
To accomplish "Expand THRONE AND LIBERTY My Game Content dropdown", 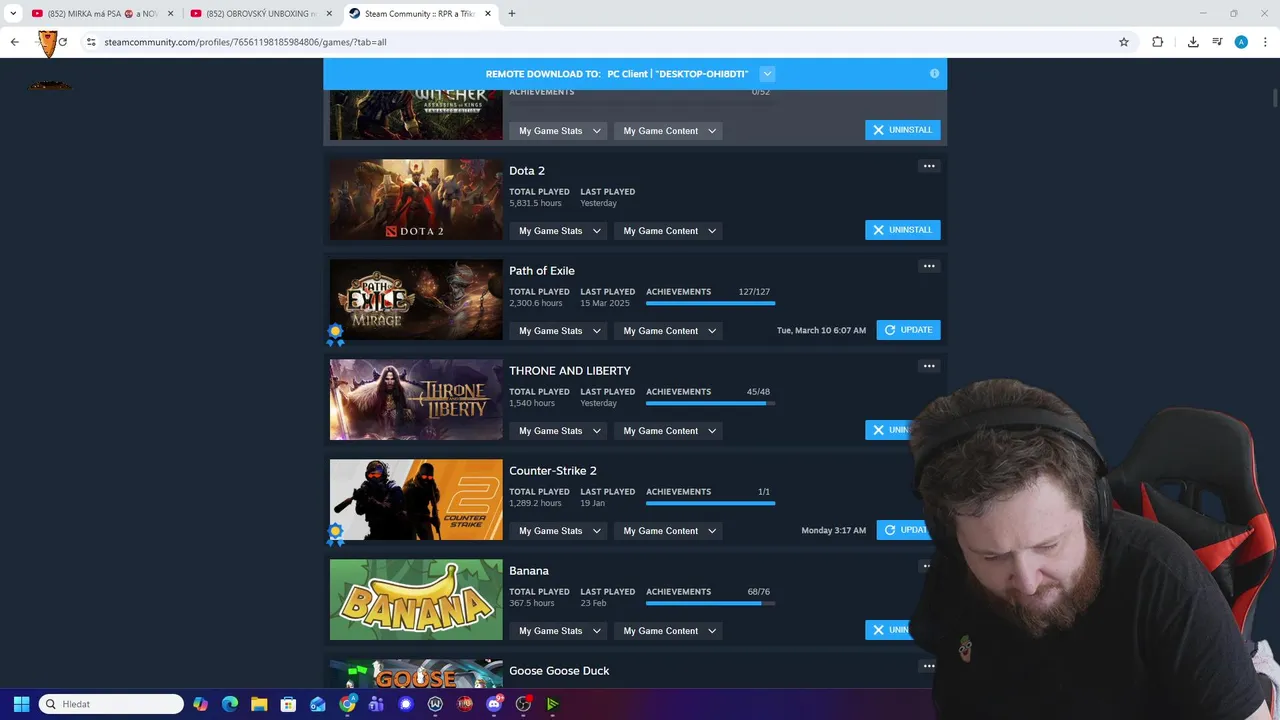I will point(670,431).
